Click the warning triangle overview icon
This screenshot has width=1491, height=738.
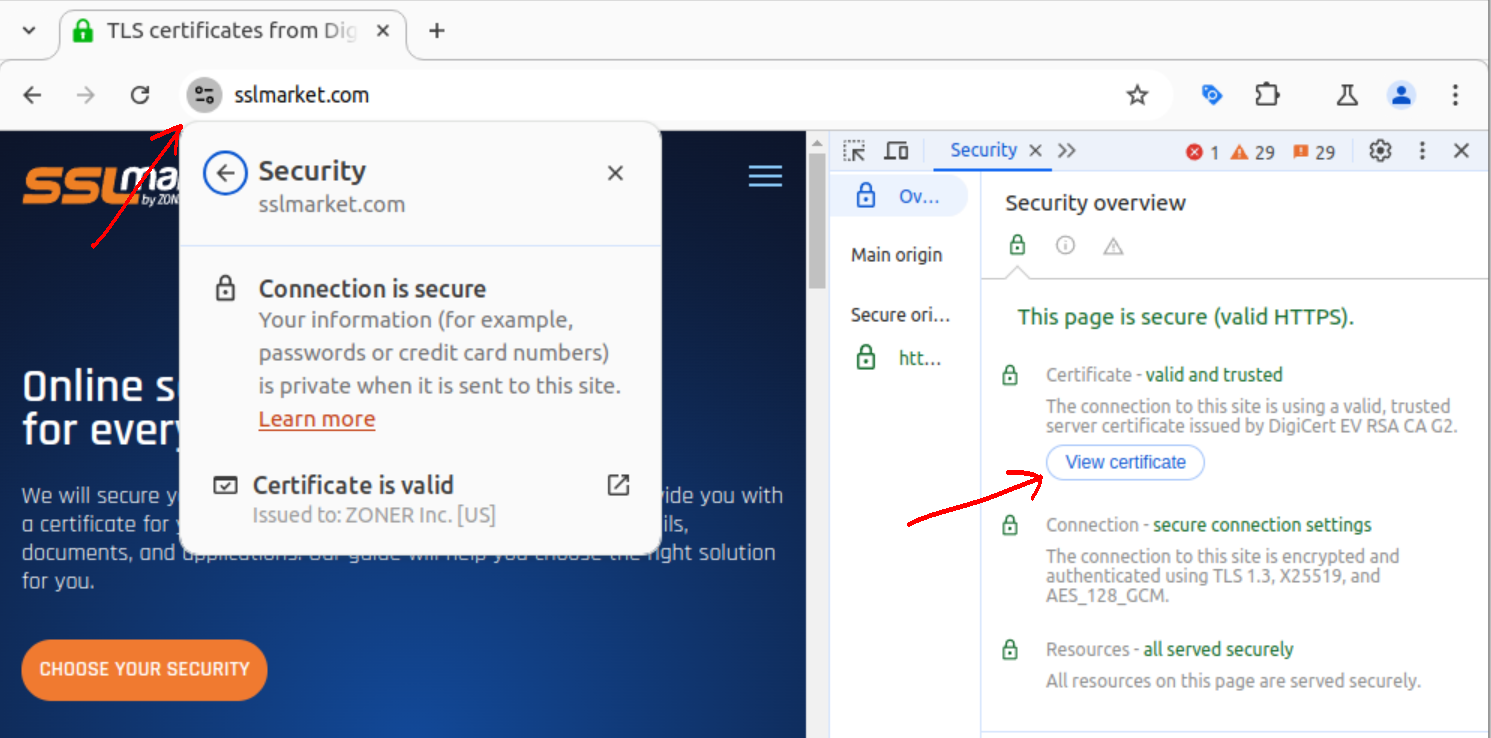click(x=1113, y=245)
